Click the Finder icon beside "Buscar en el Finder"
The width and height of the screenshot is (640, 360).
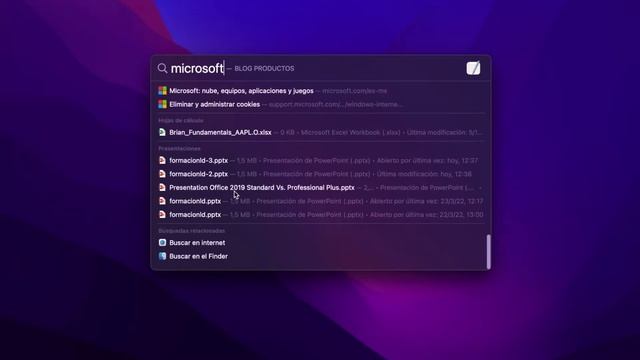[x=162, y=256]
